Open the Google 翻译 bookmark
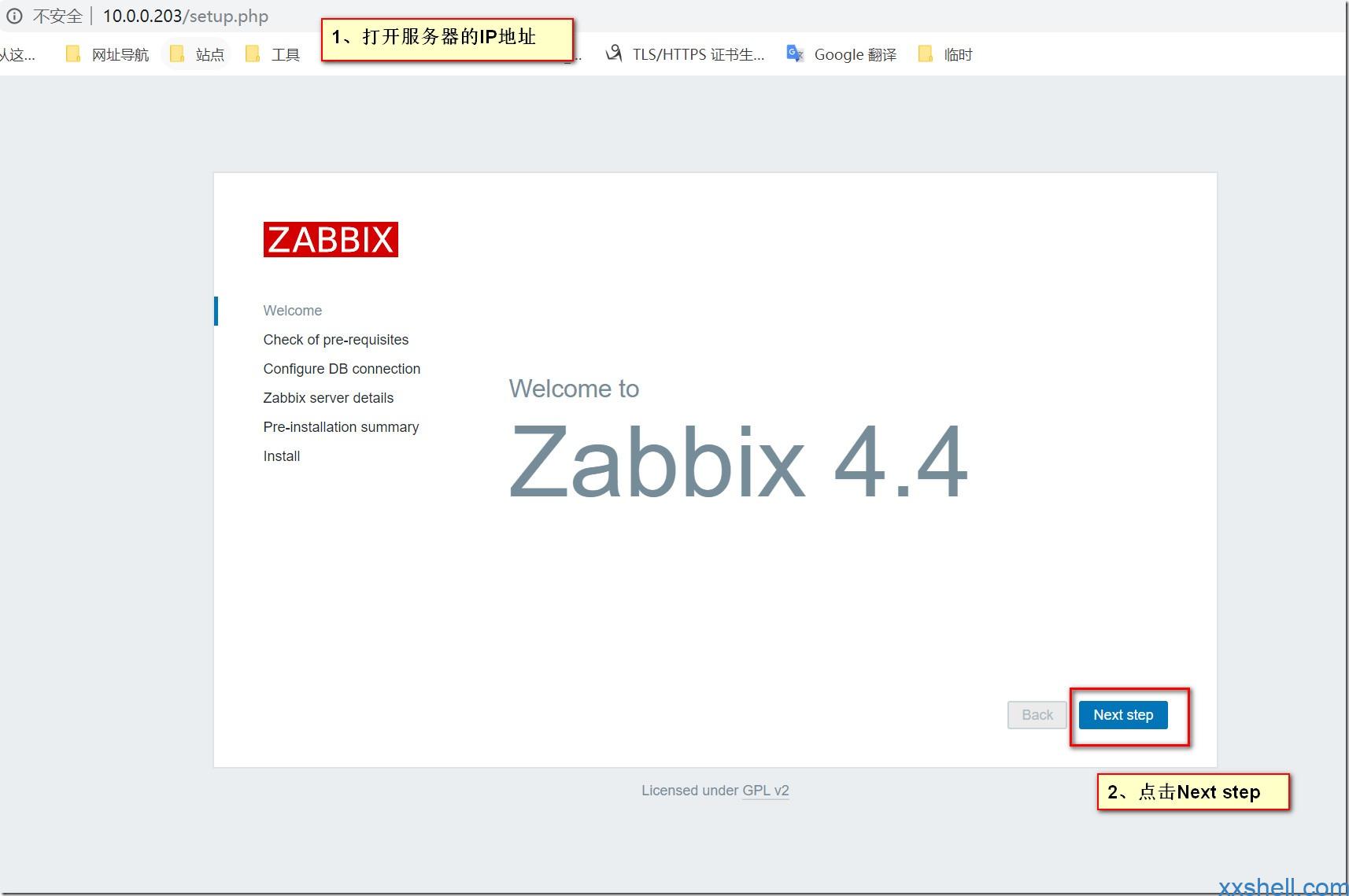The width and height of the screenshot is (1349, 896). (841, 54)
